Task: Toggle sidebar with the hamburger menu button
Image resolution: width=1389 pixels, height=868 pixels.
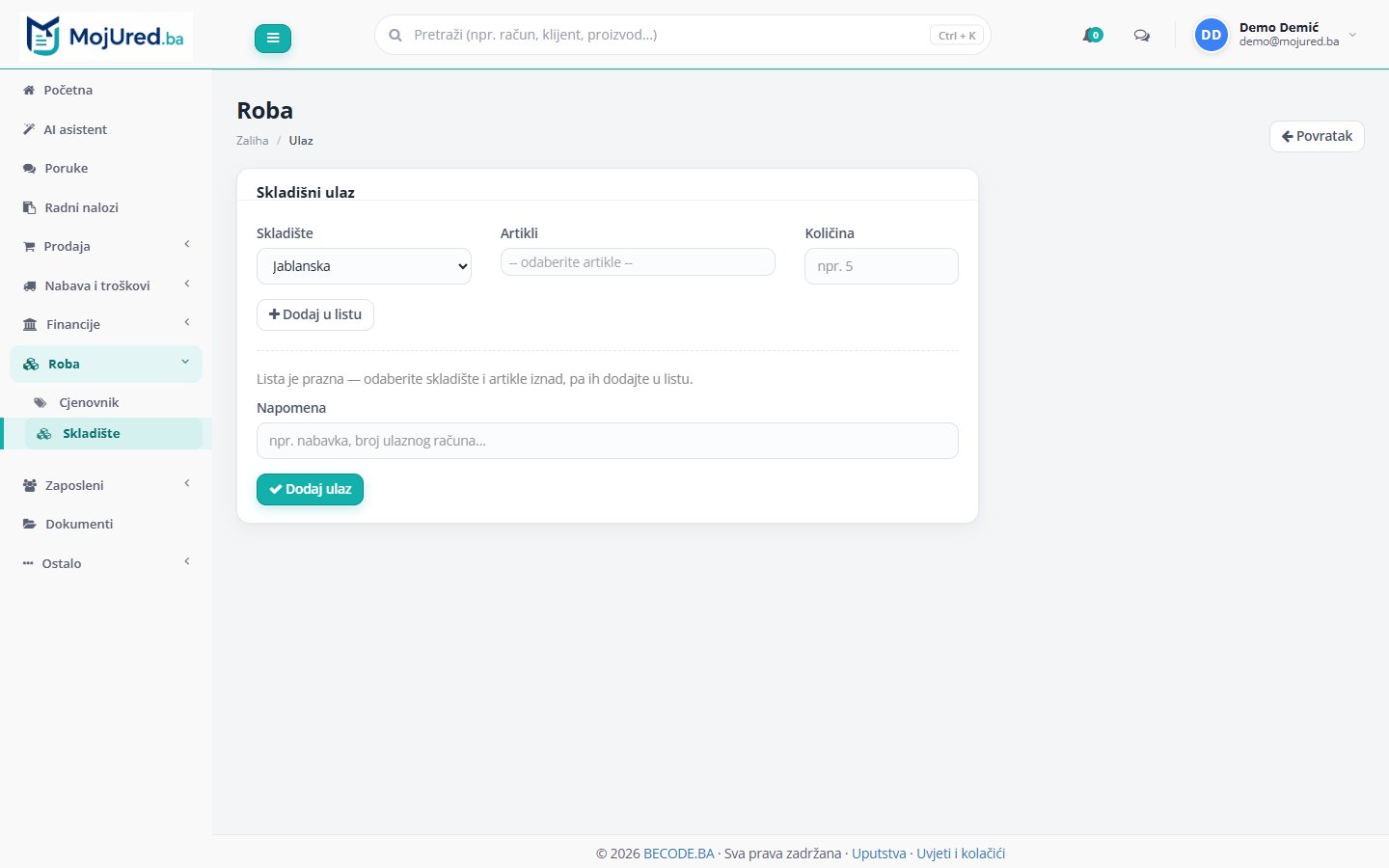Action: click(273, 39)
